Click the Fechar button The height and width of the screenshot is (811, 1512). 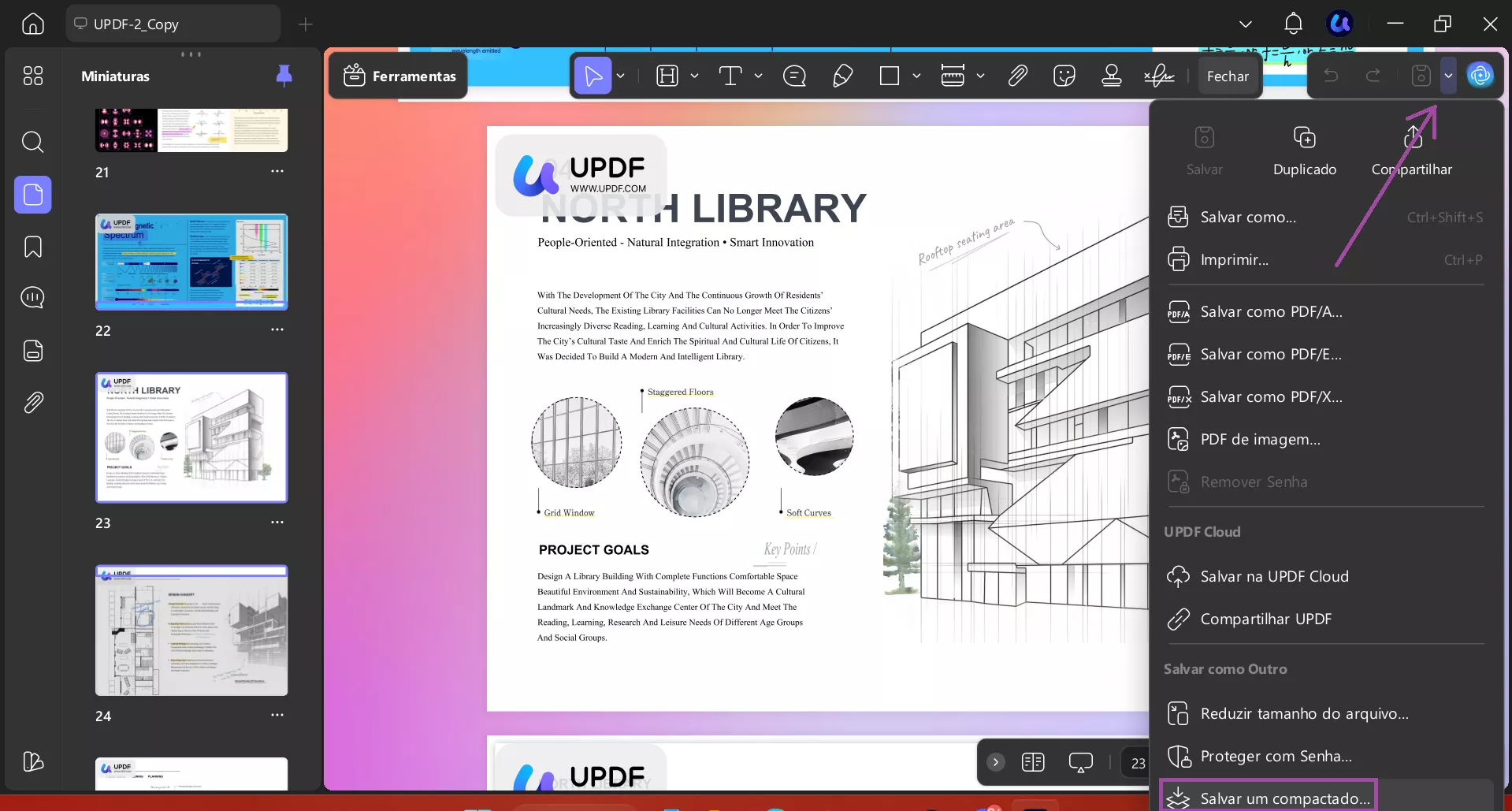click(x=1228, y=76)
